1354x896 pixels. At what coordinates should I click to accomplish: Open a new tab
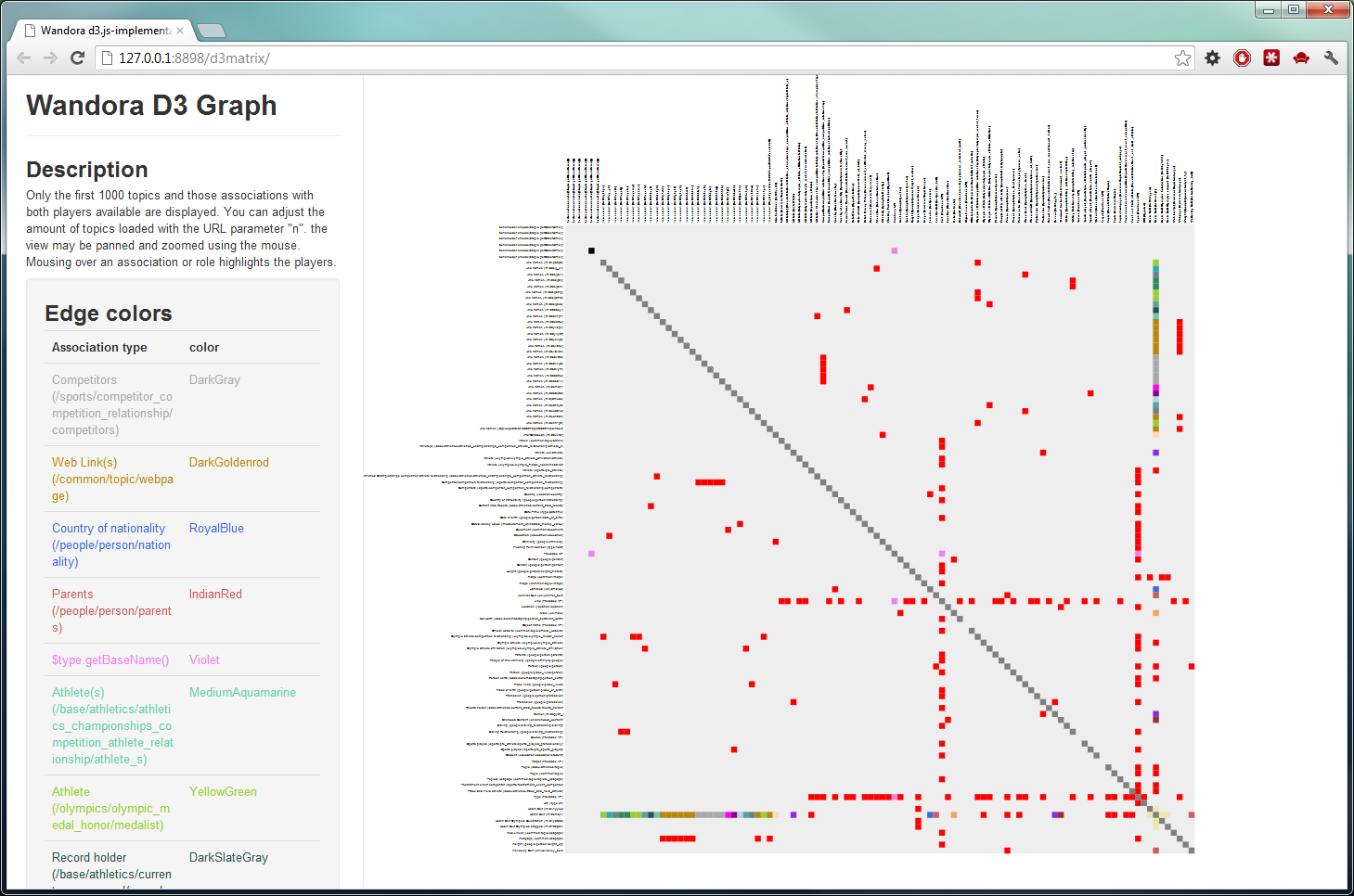click(212, 31)
